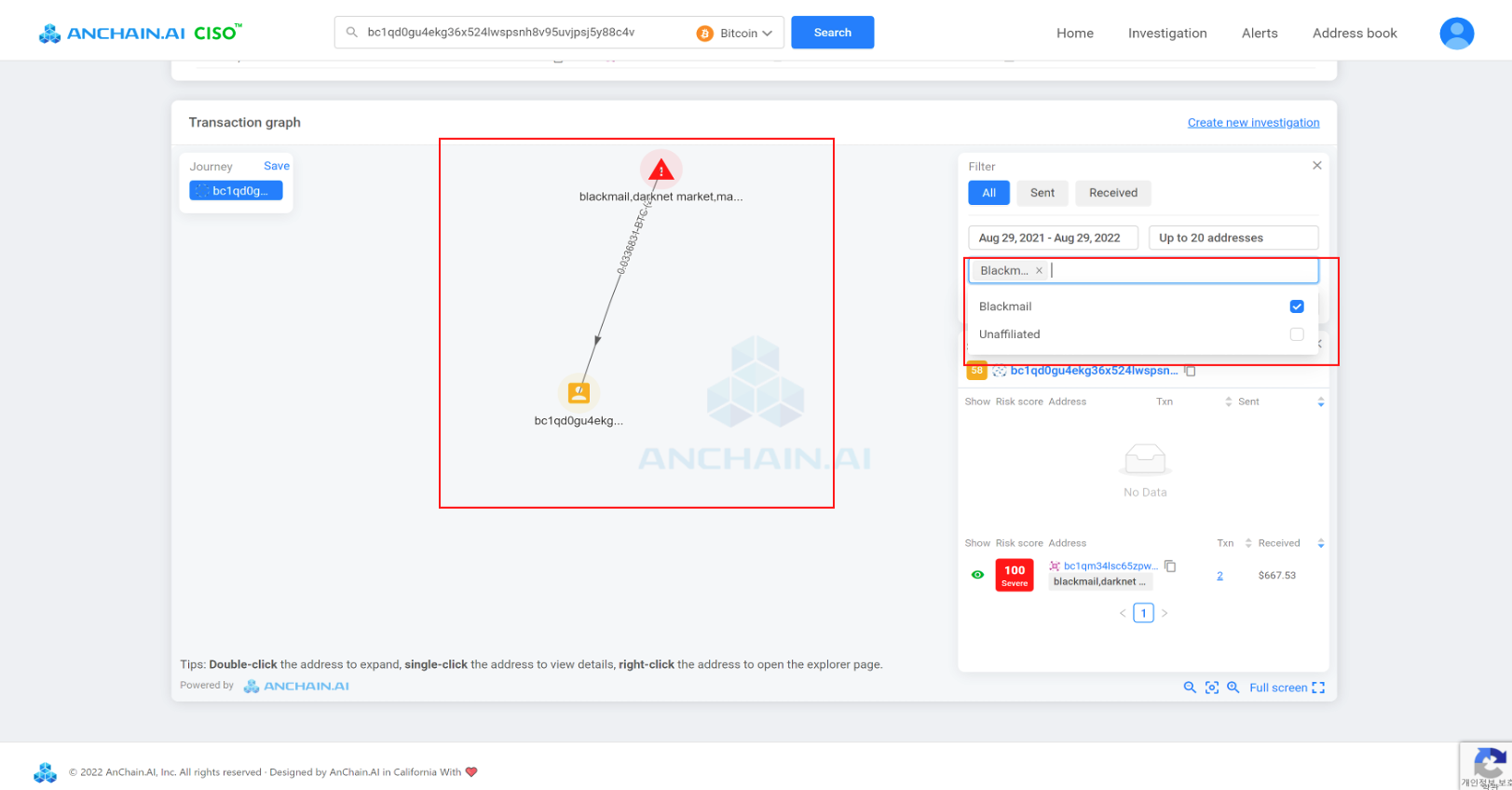This screenshot has height=790, width=1512.
Task: Open the Address book page
Action: [x=1355, y=34]
